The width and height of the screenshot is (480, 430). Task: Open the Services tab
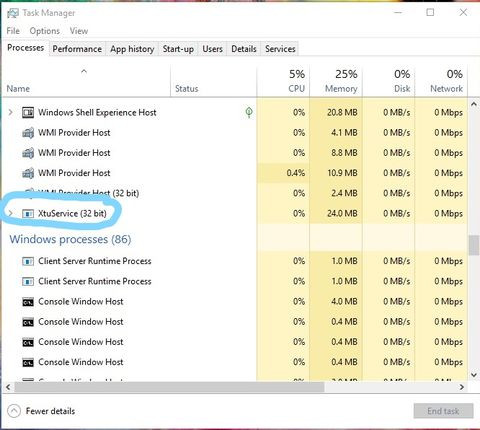point(280,49)
